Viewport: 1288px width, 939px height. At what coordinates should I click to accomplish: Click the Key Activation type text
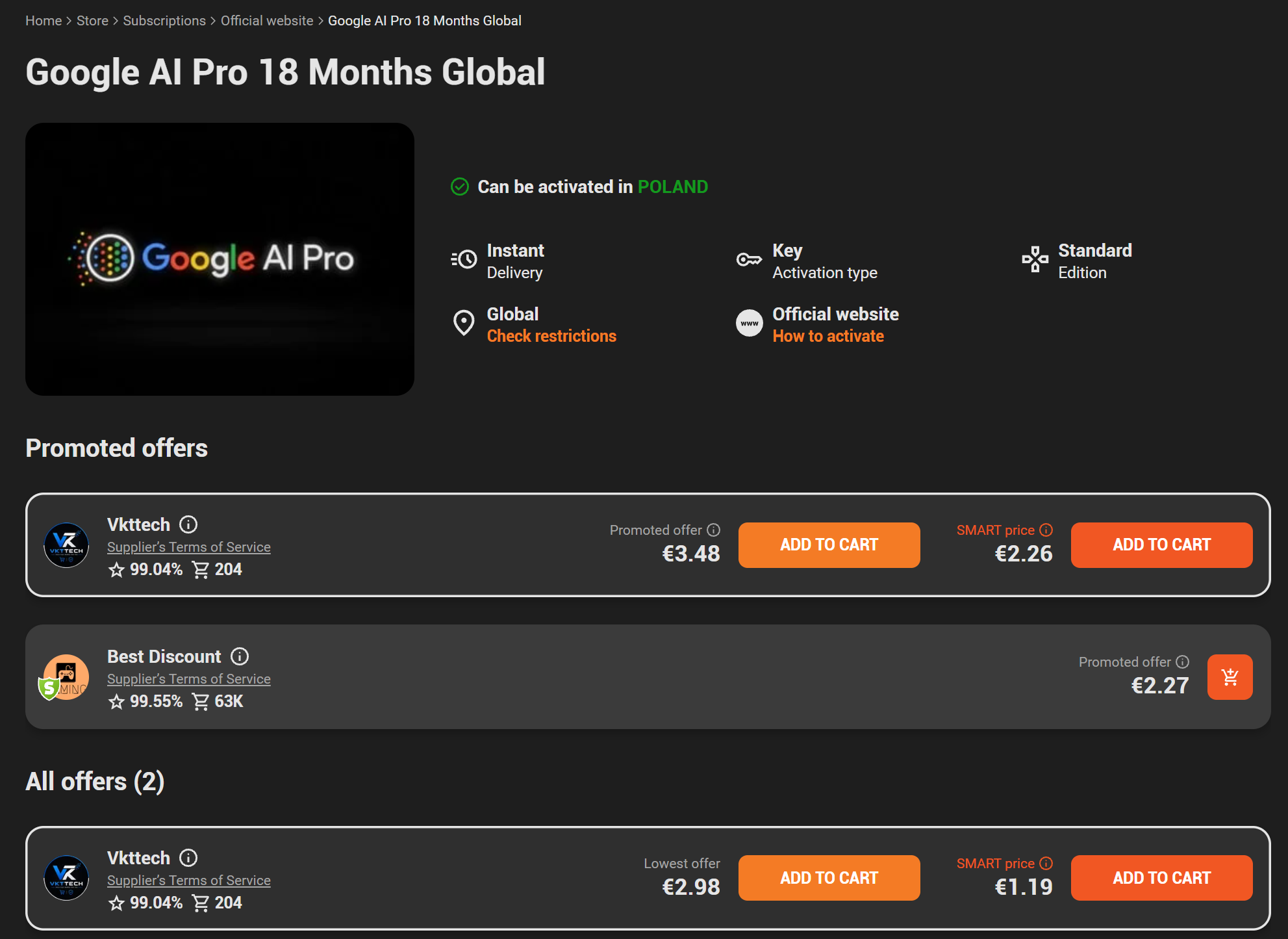click(x=825, y=261)
